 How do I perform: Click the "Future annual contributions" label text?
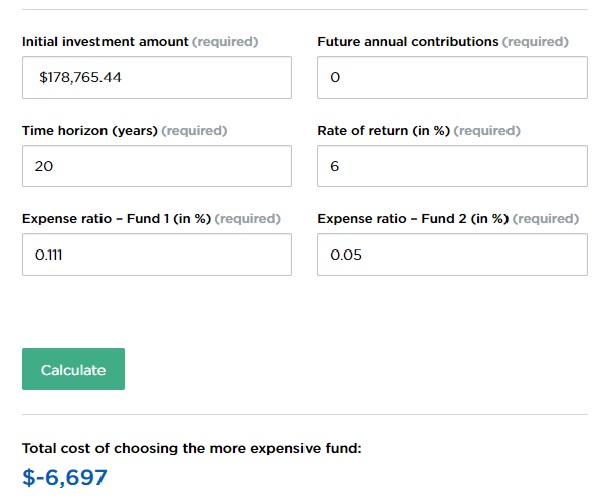pos(407,42)
